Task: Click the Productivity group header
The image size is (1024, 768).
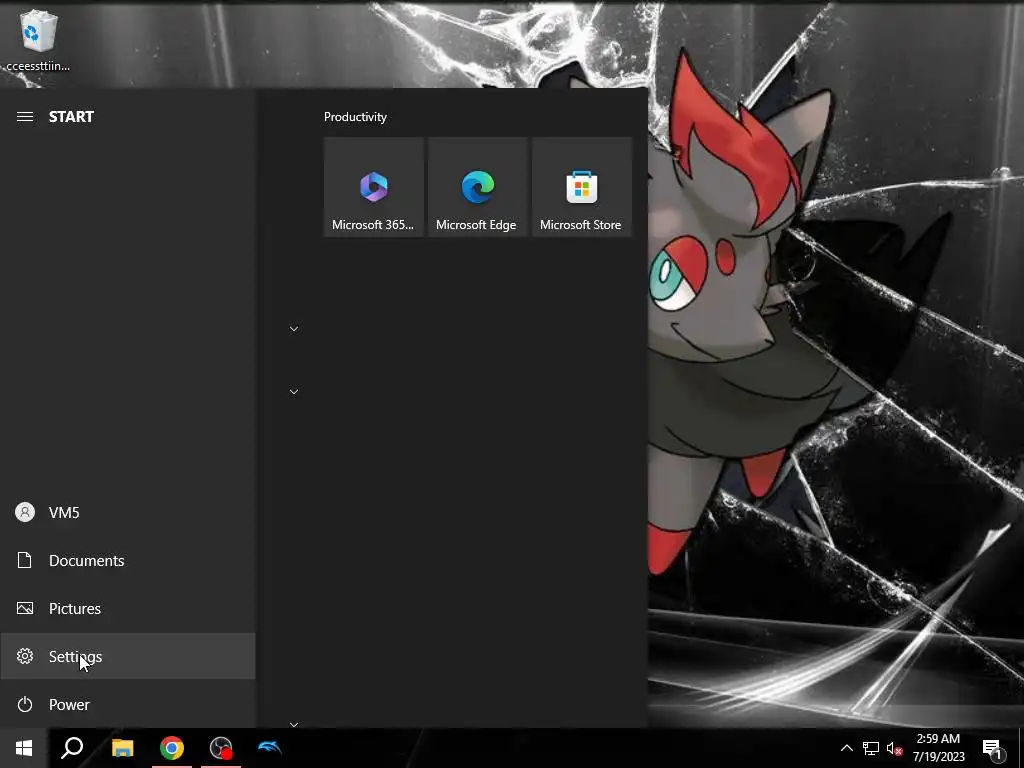Action: [355, 117]
